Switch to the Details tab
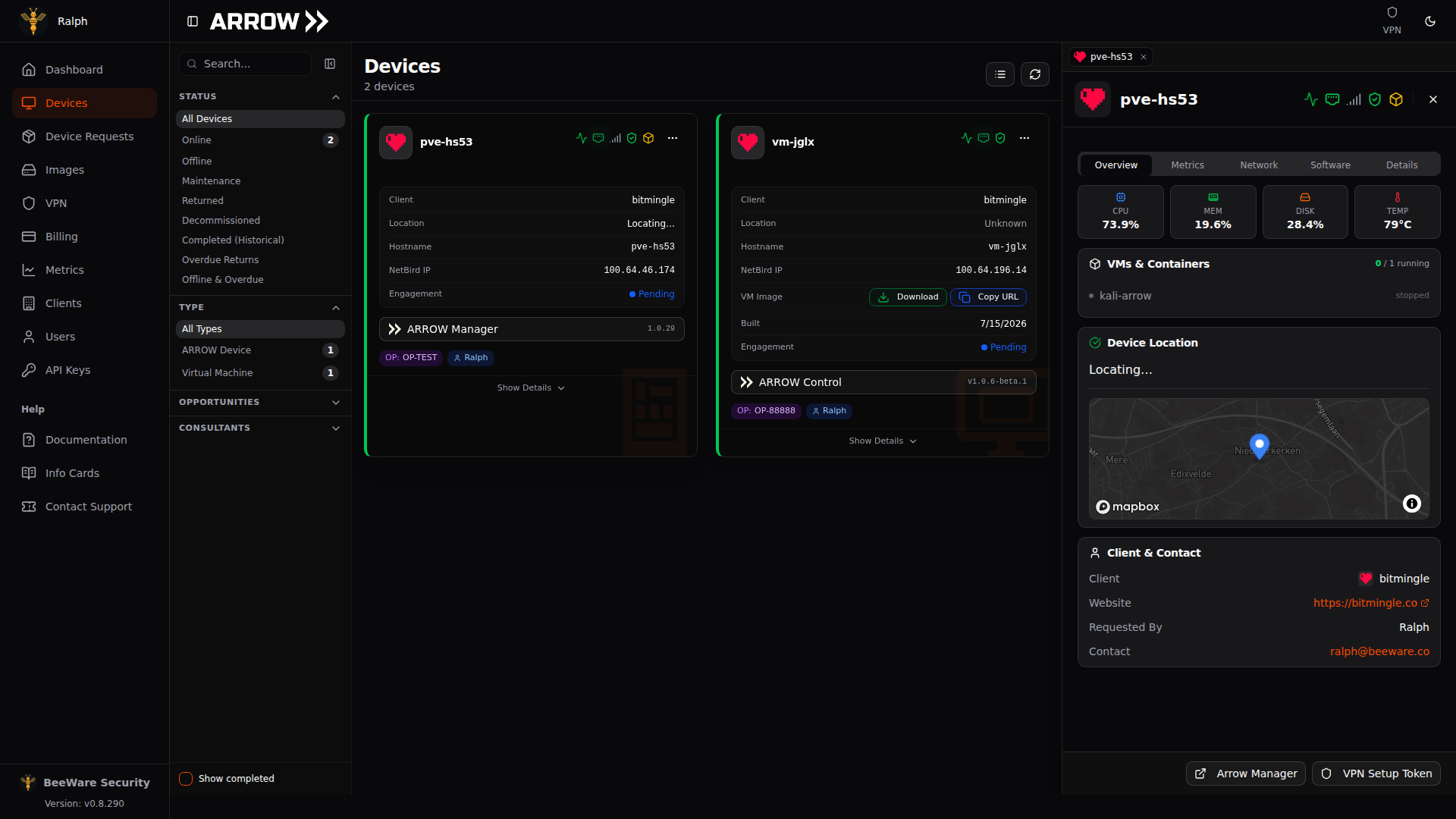The image size is (1456, 819). click(1401, 165)
